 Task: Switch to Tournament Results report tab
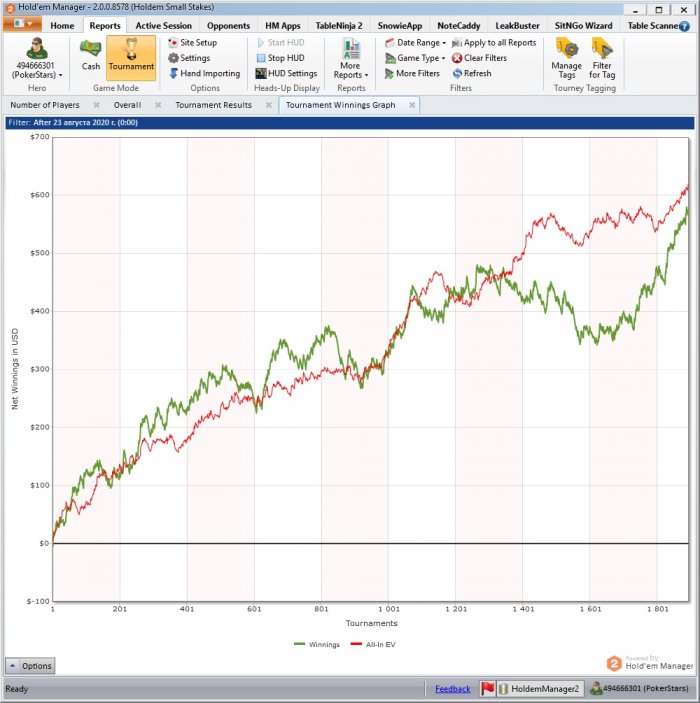[213, 105]
